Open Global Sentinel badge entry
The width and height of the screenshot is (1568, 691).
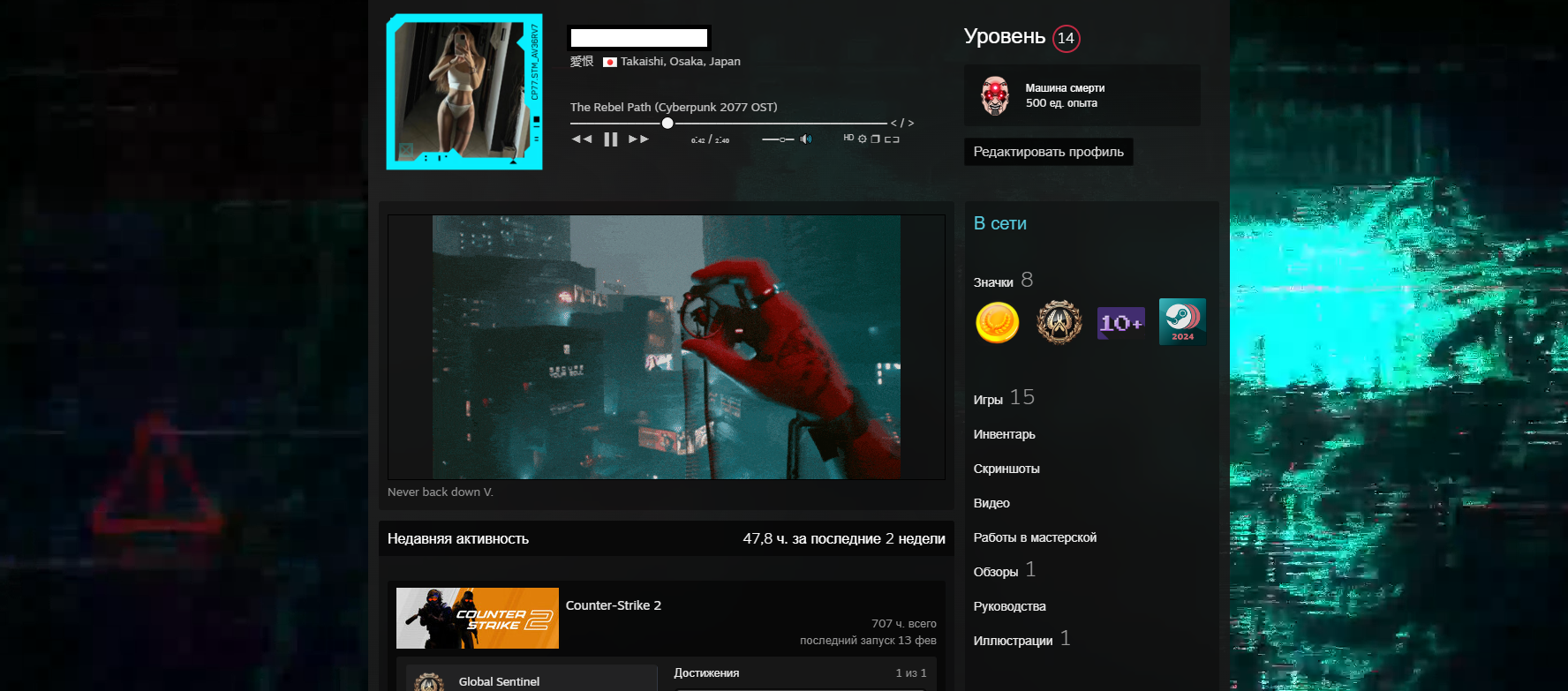(531, 679)
